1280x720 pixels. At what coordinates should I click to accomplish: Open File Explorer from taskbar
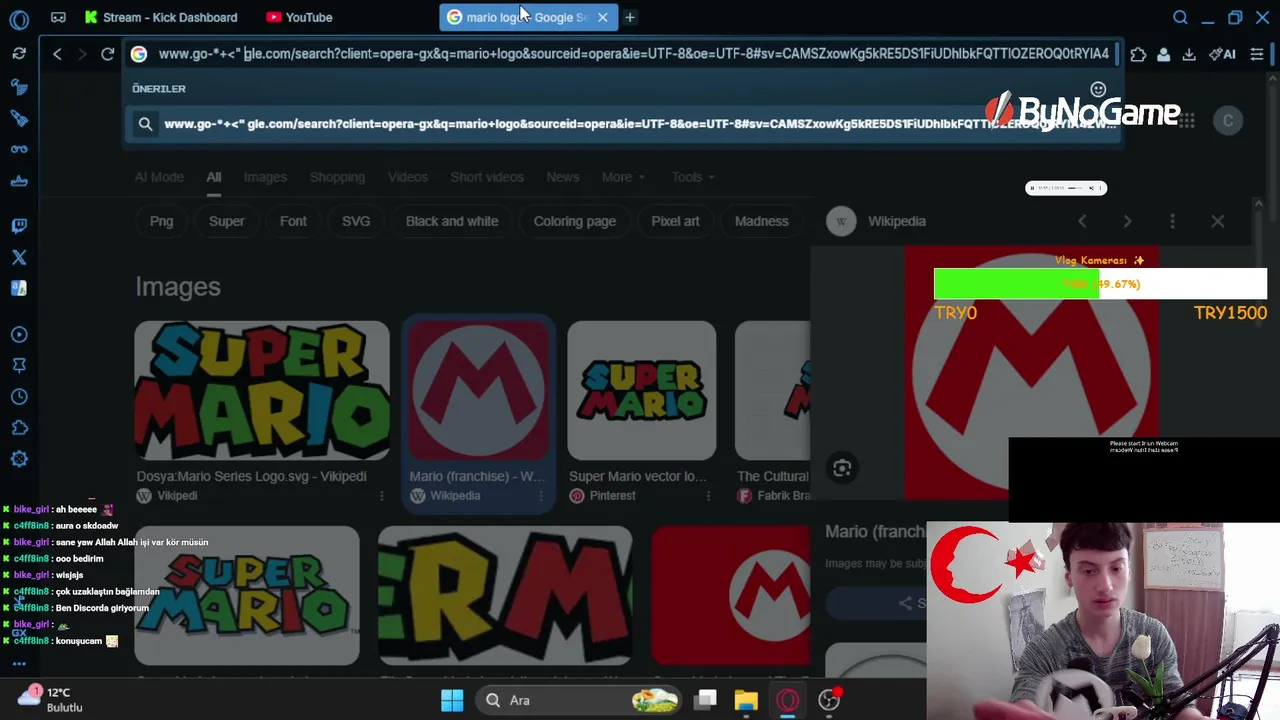tap(746, 700)
